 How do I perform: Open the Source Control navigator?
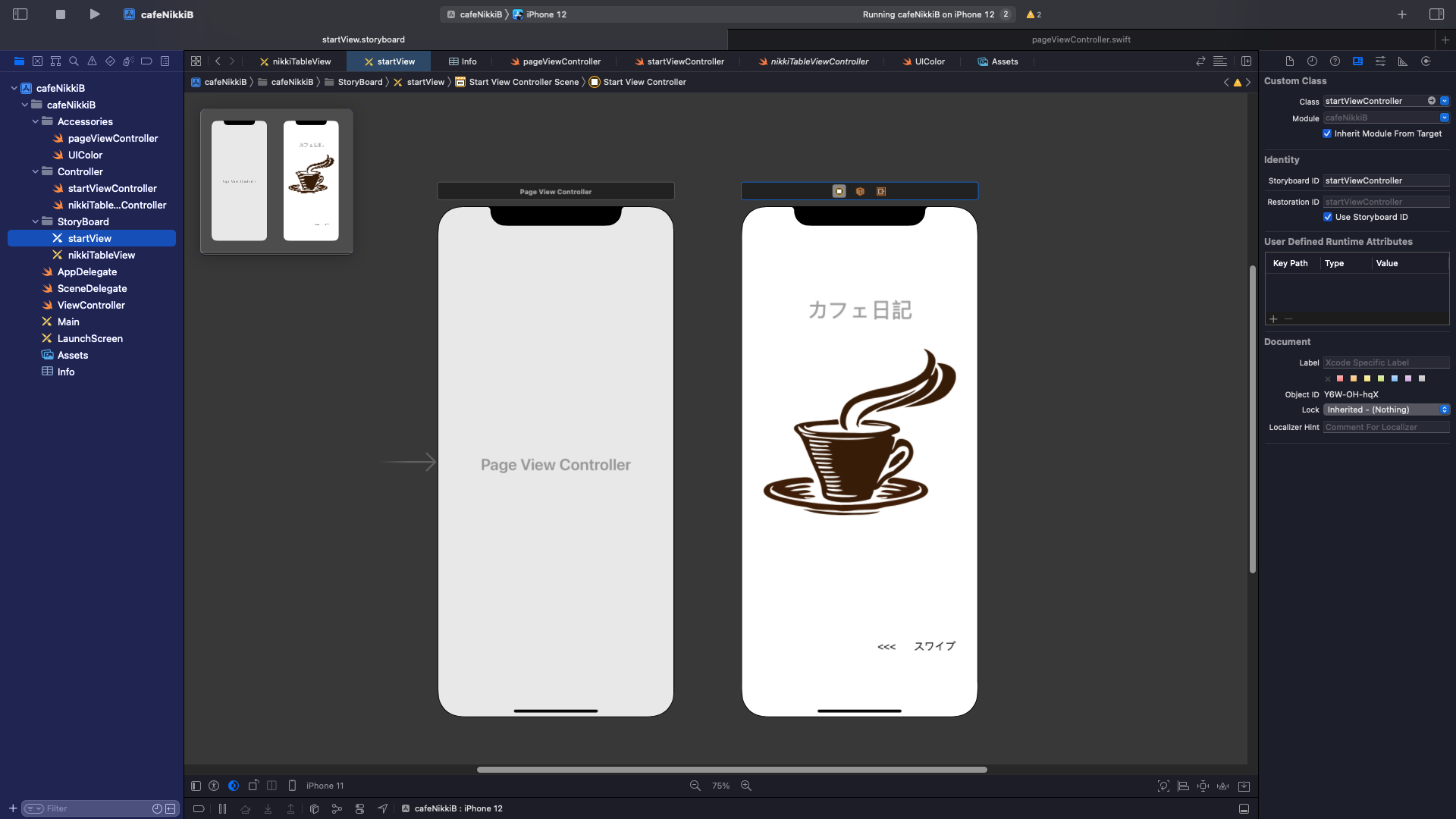(37, 61)
